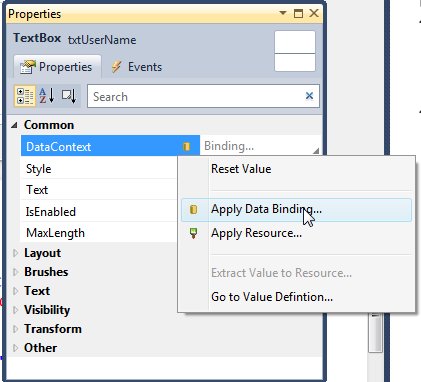This screenshot has height=382, width=421.
Task: Choose Reset Value from context menu
Action: (241, 169)
